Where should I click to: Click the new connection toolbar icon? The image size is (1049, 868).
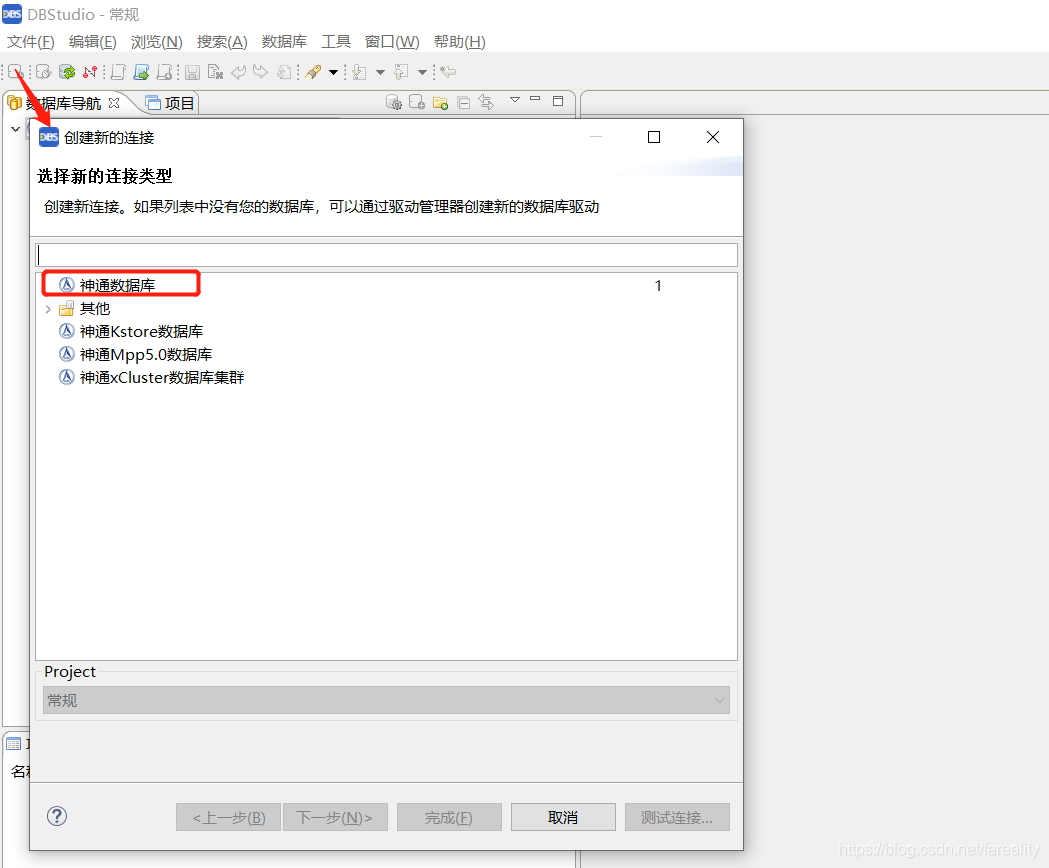click(15, 72)
